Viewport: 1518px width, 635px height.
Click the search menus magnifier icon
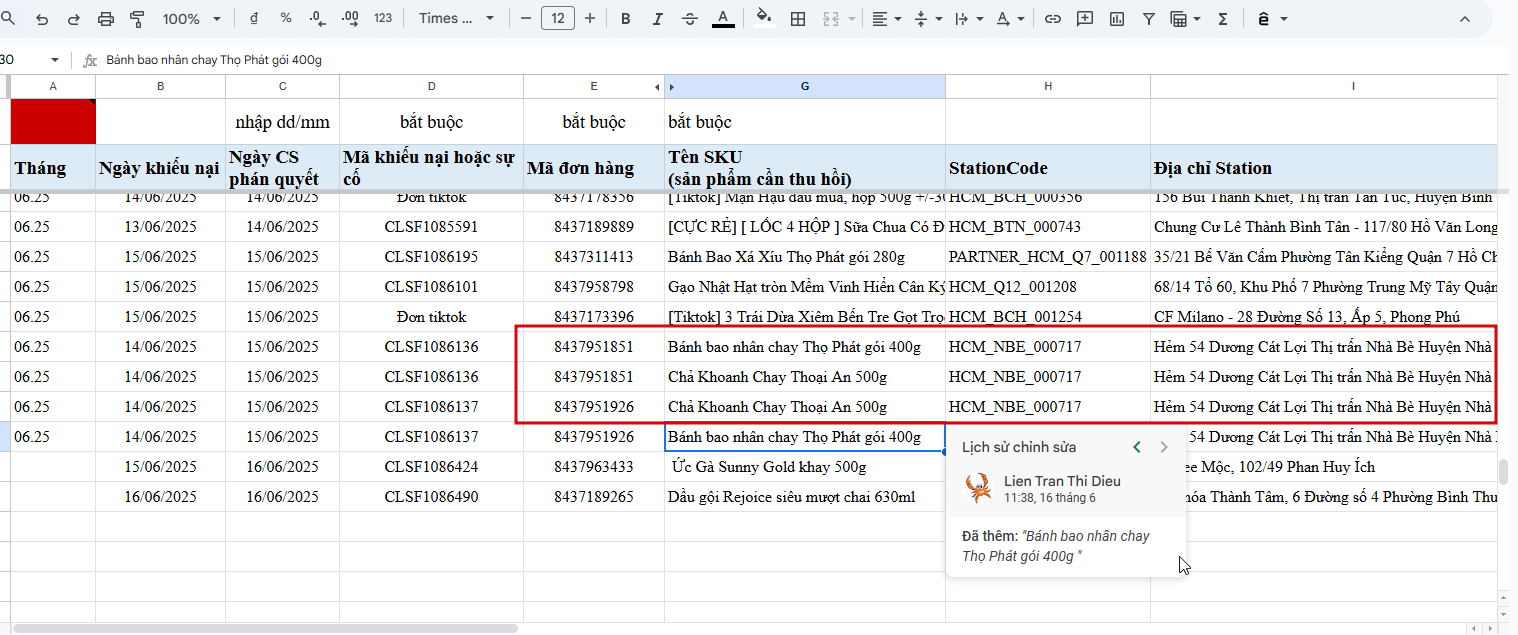tap(6, 18)
